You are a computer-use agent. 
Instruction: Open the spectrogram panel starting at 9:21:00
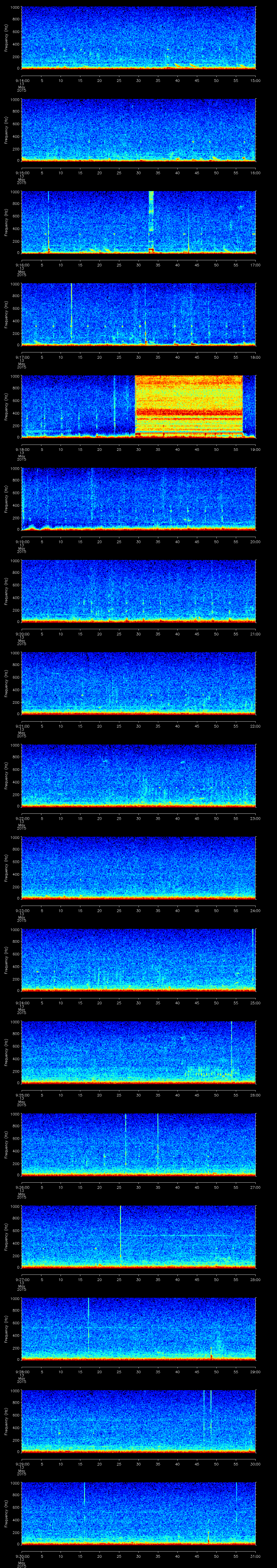(x=139, y=683)
